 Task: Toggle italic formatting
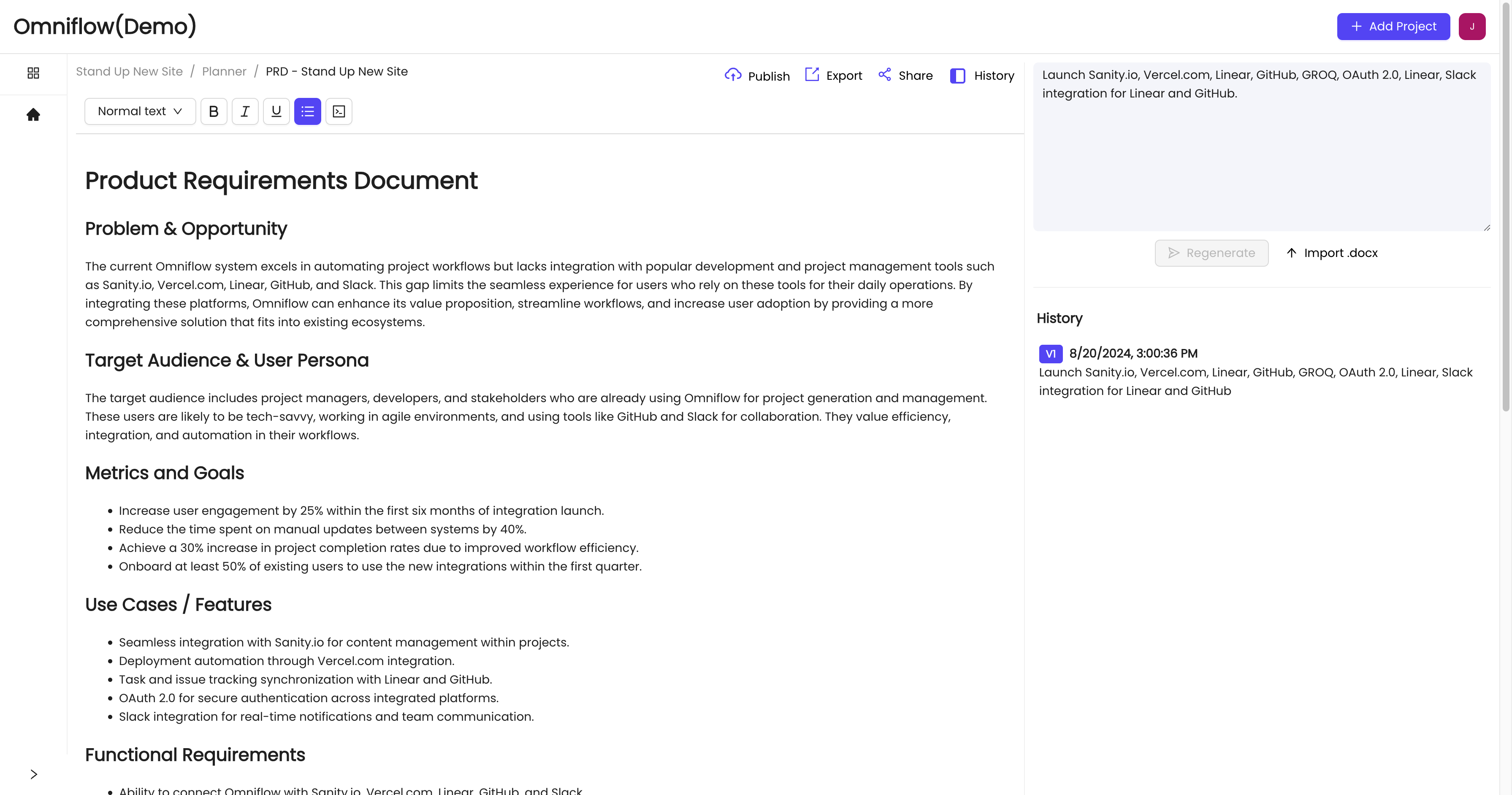245,111
